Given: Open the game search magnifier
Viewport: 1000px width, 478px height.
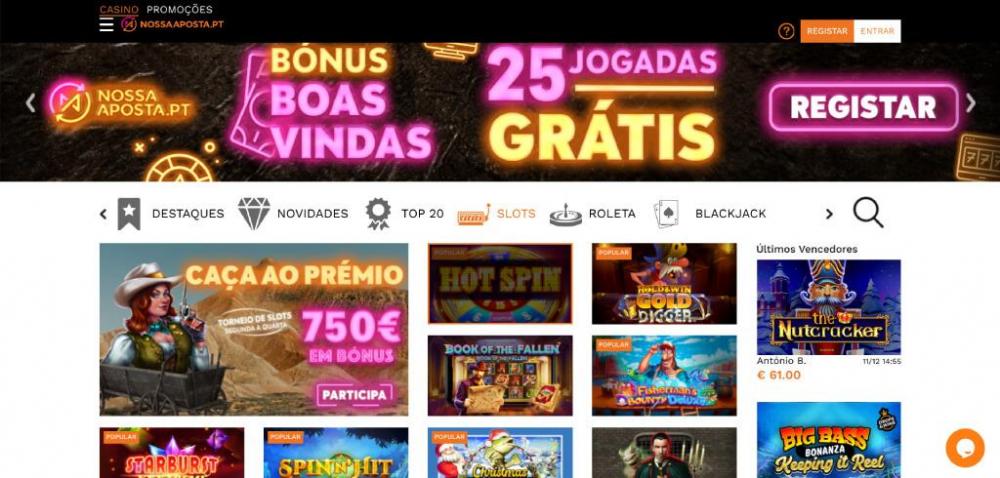Looking at the screenshot, I should tap(867, 213).
